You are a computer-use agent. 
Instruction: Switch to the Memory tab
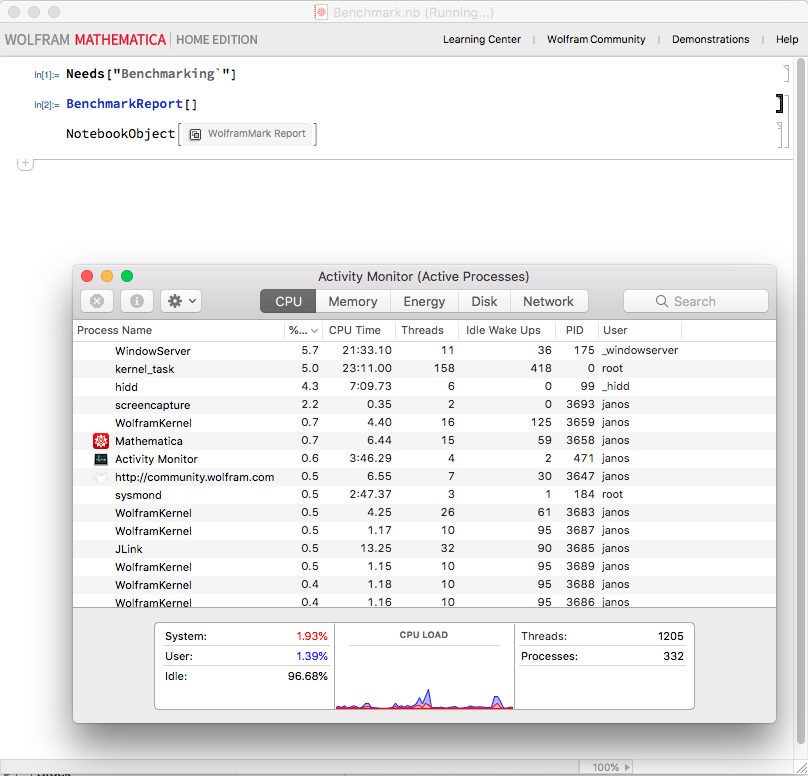coord(353,301)
